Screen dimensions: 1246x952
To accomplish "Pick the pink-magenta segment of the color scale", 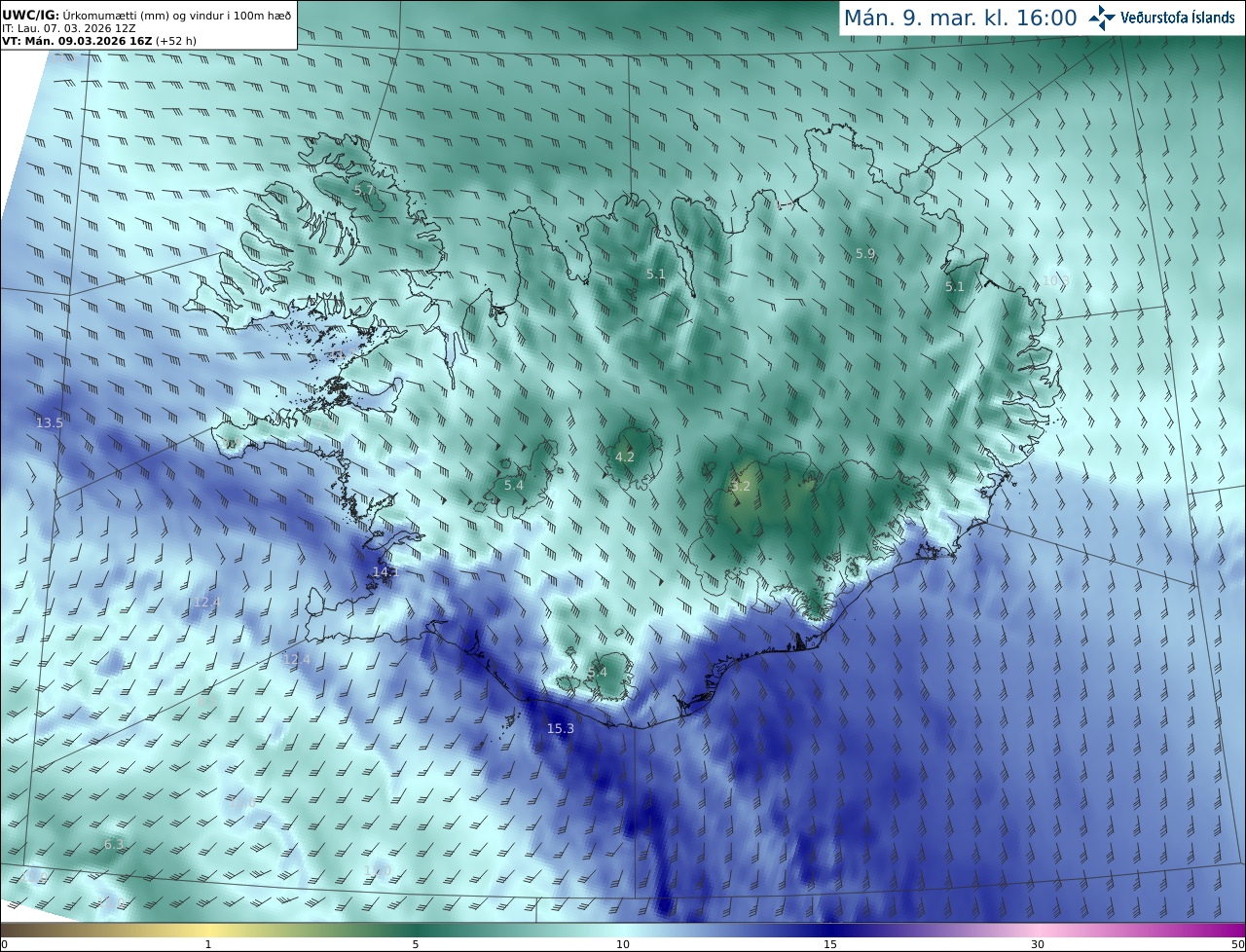I will coord(1142,931).
